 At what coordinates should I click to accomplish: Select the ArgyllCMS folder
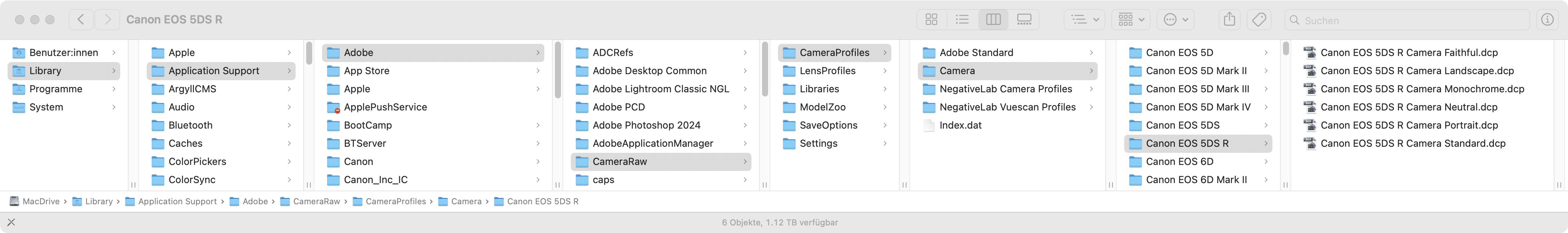[x=221, y=89]
